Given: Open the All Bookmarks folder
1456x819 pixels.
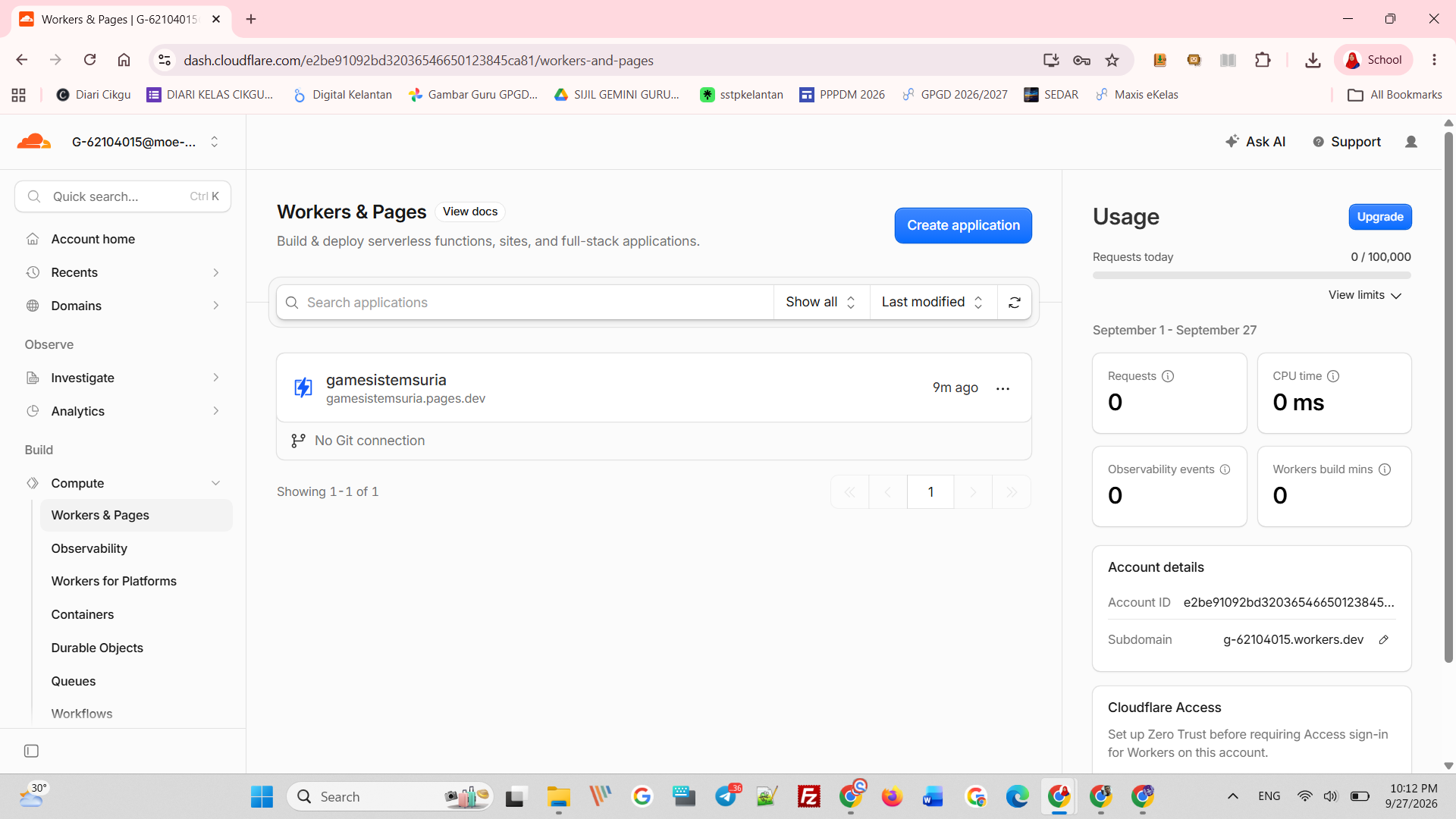Looking at the screenshot, I should 1395,95.
